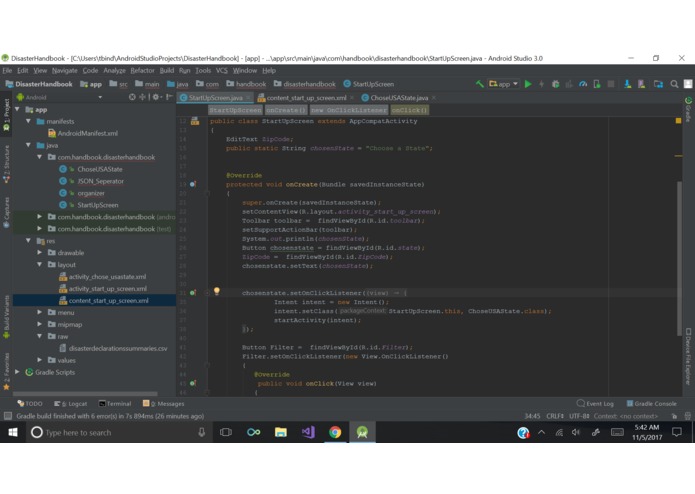Click the Stop square button
Screen dimensions: 695x494
point(611,84)
